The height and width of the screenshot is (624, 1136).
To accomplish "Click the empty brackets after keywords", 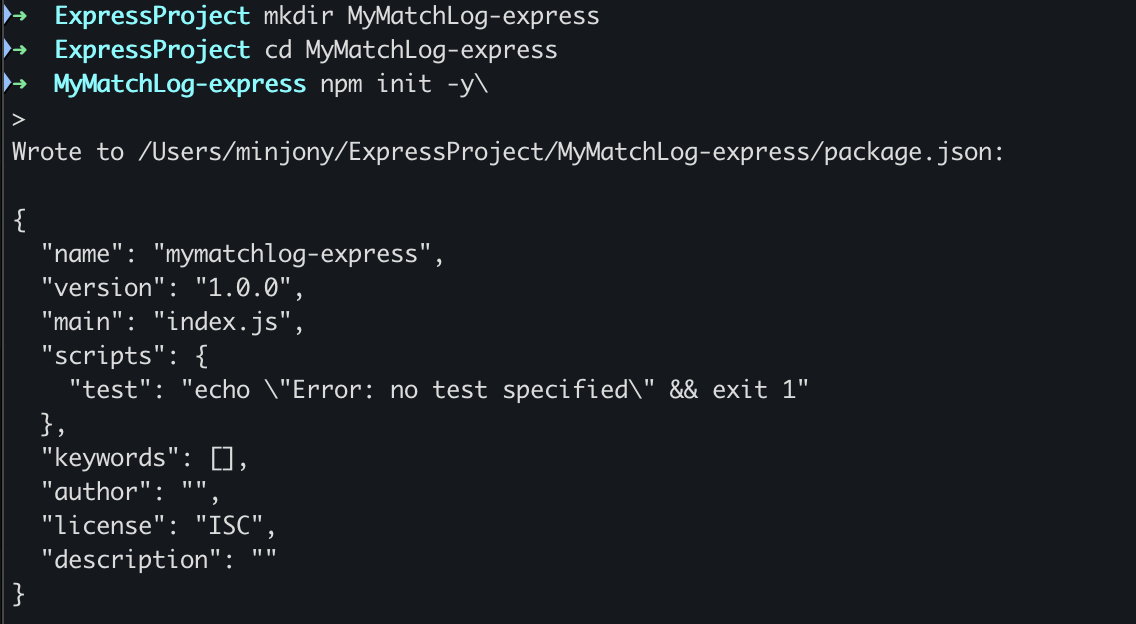I will click(222, 459).
